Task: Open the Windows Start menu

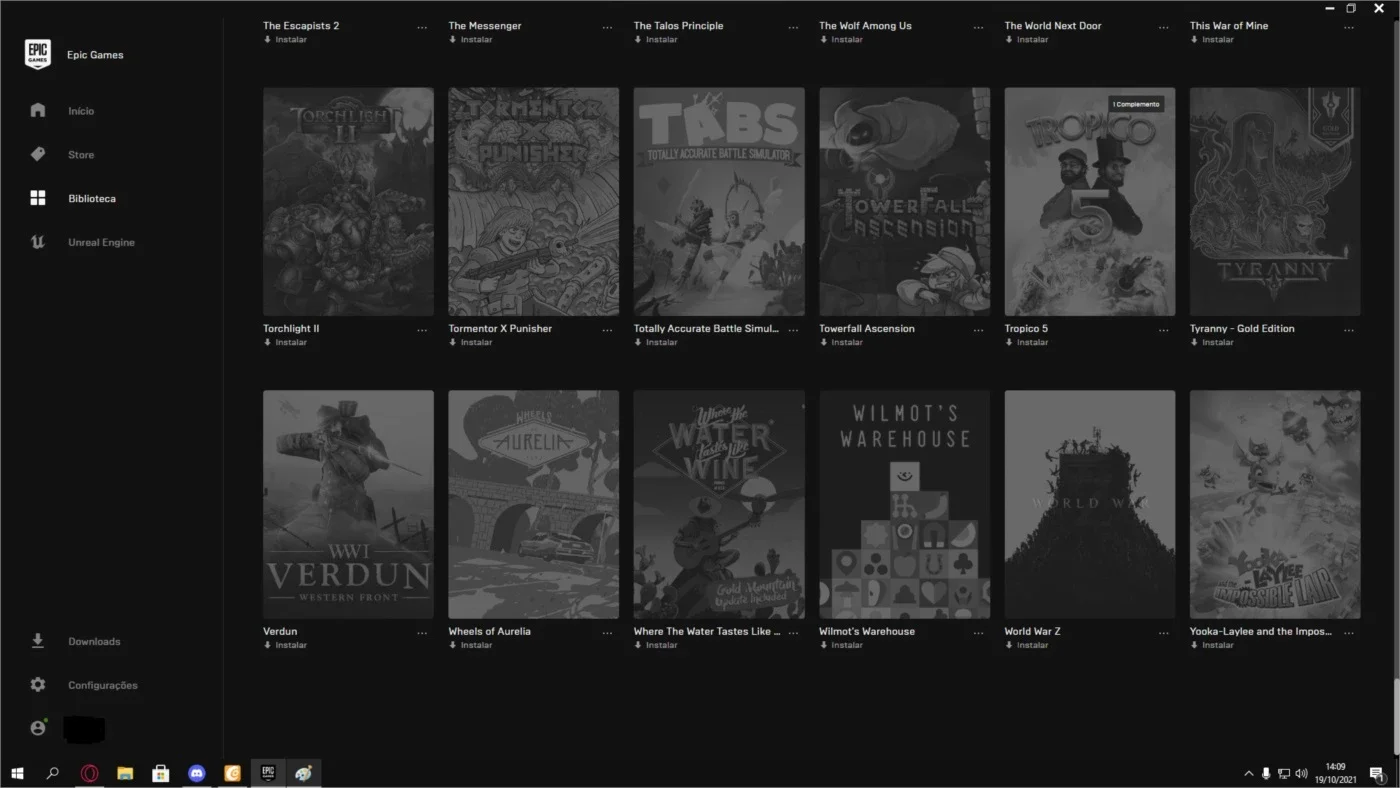Action: pyautogui.click(x=17, y=773)
